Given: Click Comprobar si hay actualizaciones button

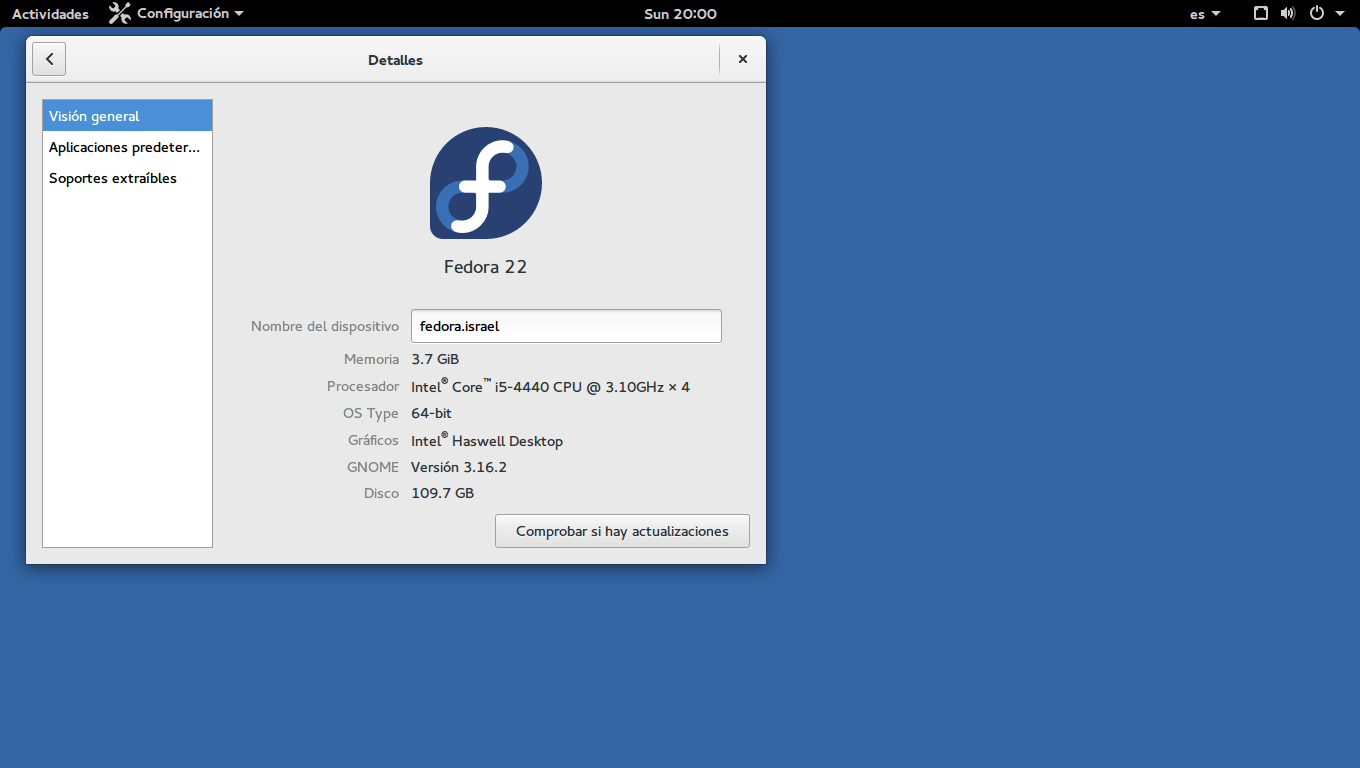Looking at the screenshot, I should 622,531.
